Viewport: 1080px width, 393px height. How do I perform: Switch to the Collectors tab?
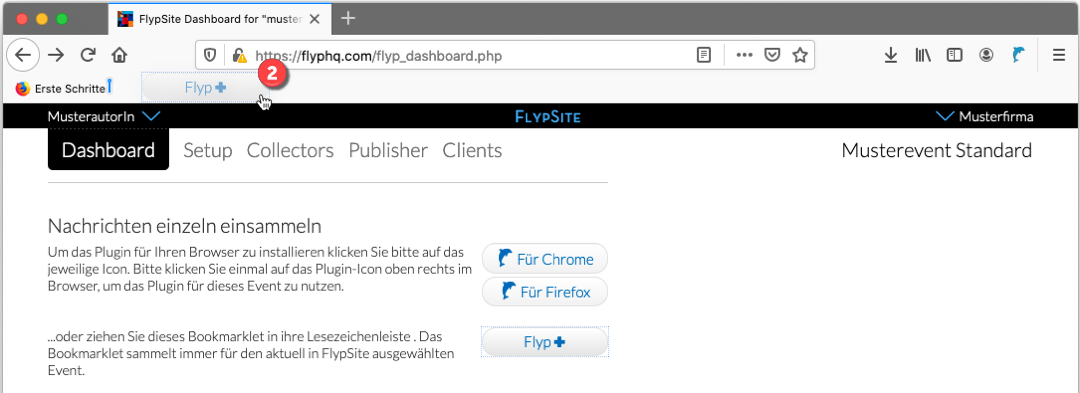click(x=290, y=151)
